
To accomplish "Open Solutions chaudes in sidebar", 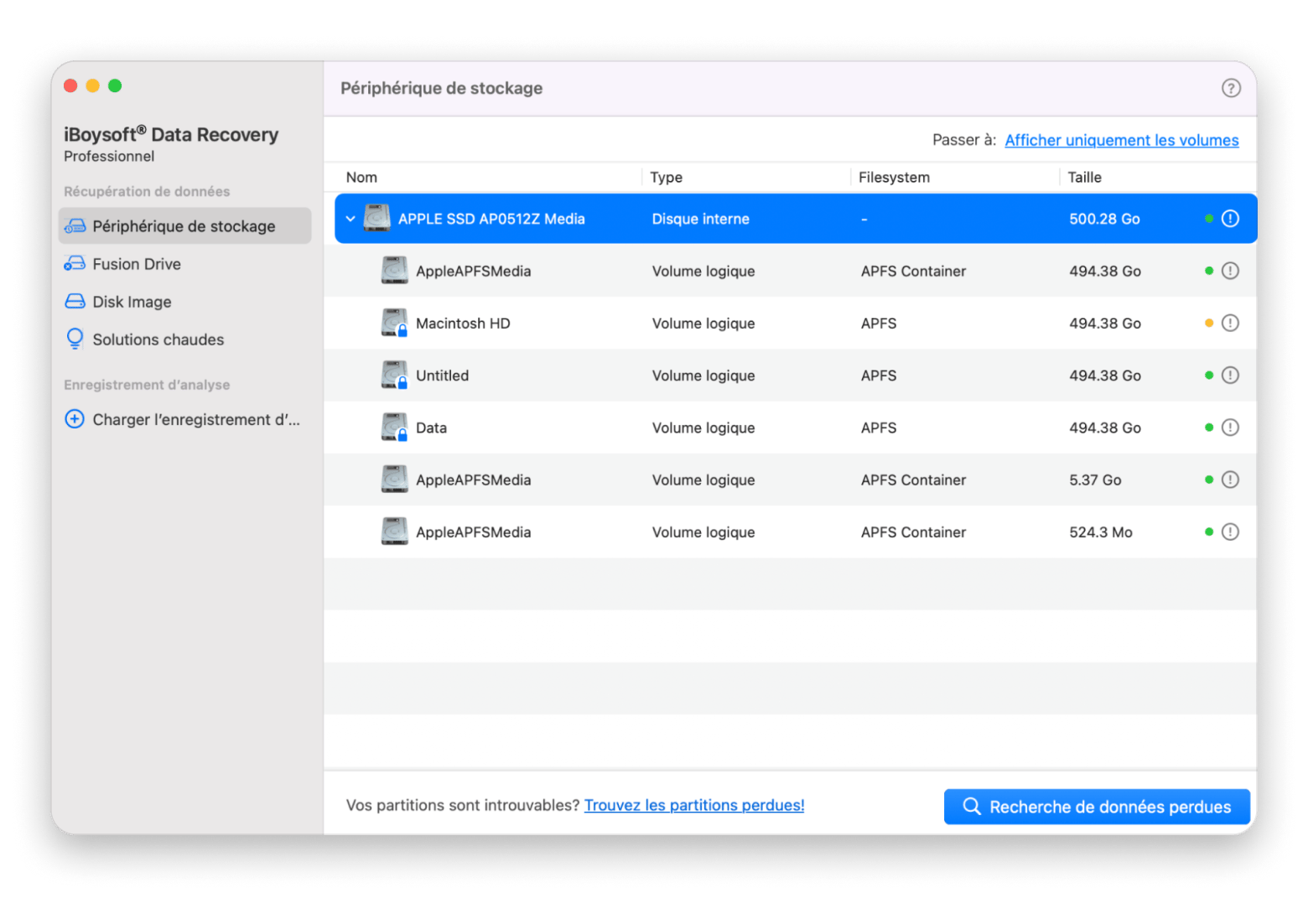I will [x=184, y=339].
